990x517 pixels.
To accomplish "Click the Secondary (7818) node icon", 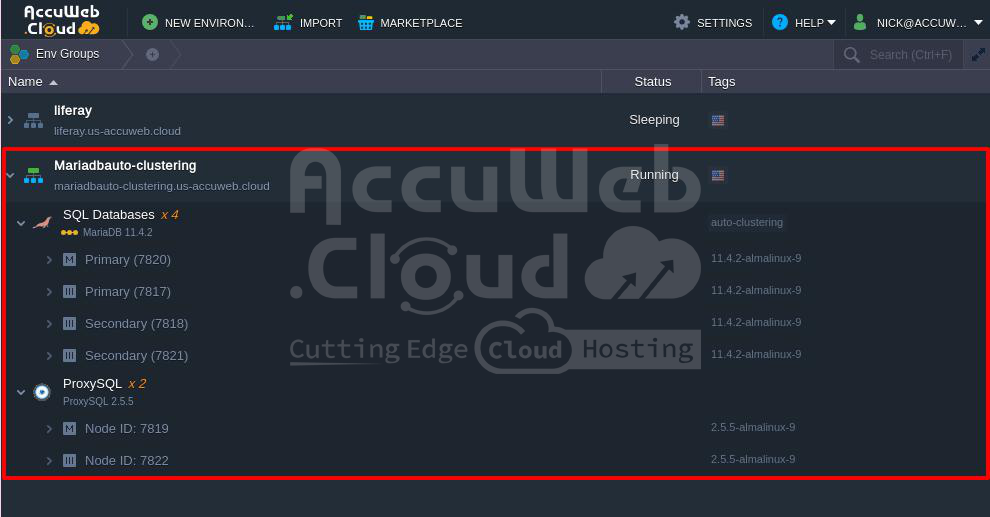I will [69, 324].
